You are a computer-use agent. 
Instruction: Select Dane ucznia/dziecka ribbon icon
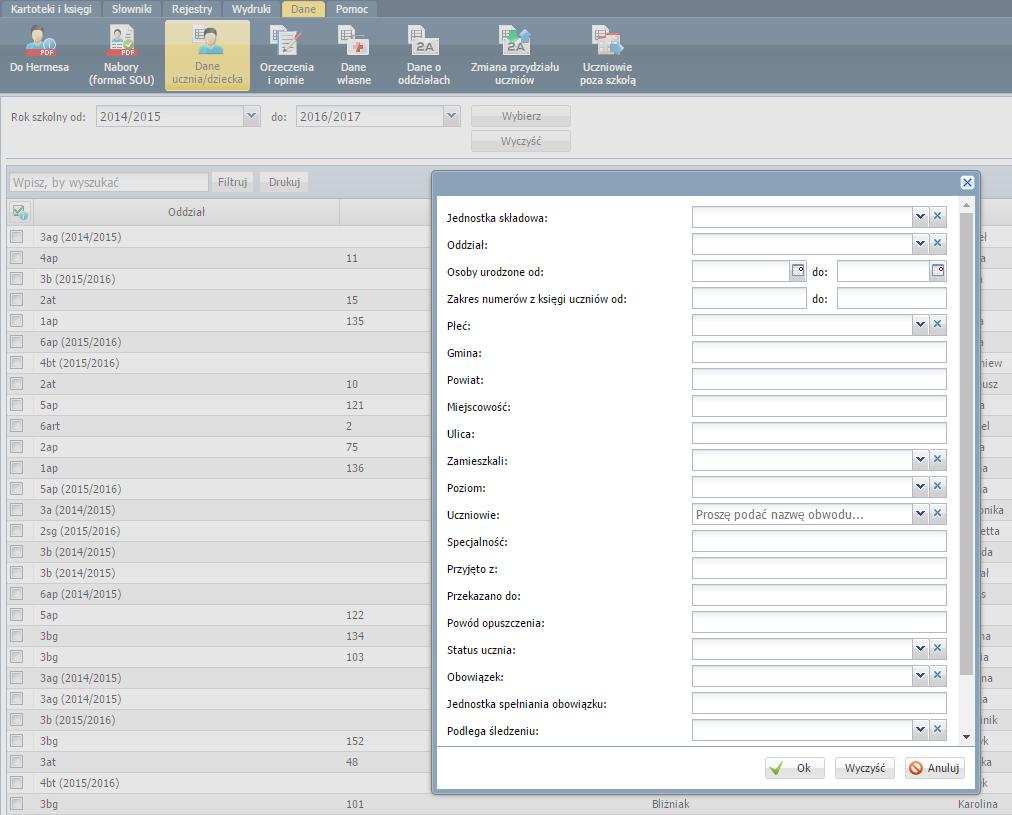[207, 55]
